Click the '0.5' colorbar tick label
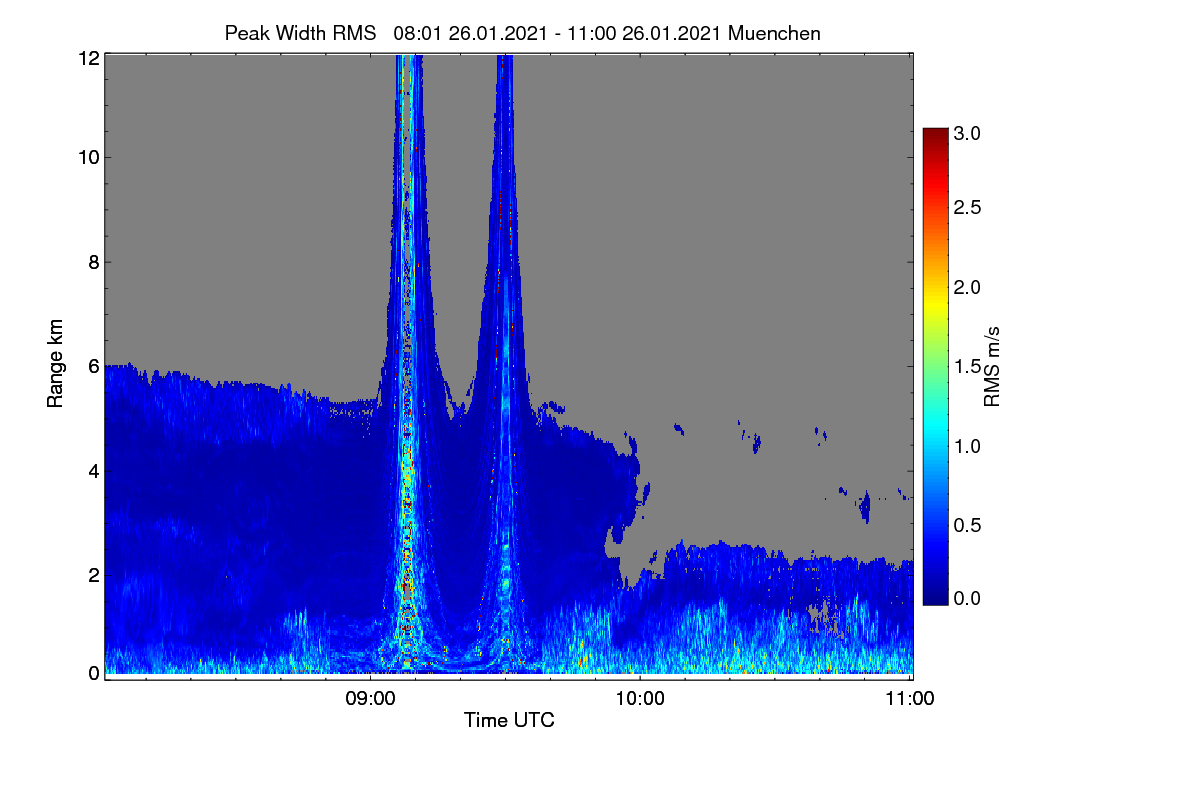Viewport: 1200px width, 800px height. tap(968, 525)
